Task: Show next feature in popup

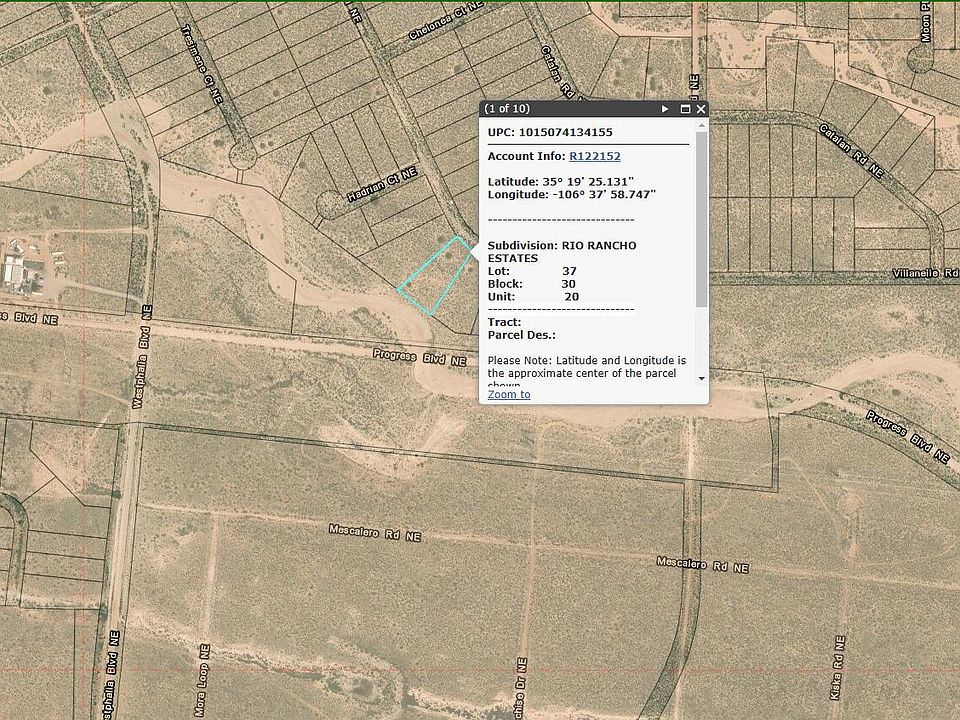Action: (665, 109)
